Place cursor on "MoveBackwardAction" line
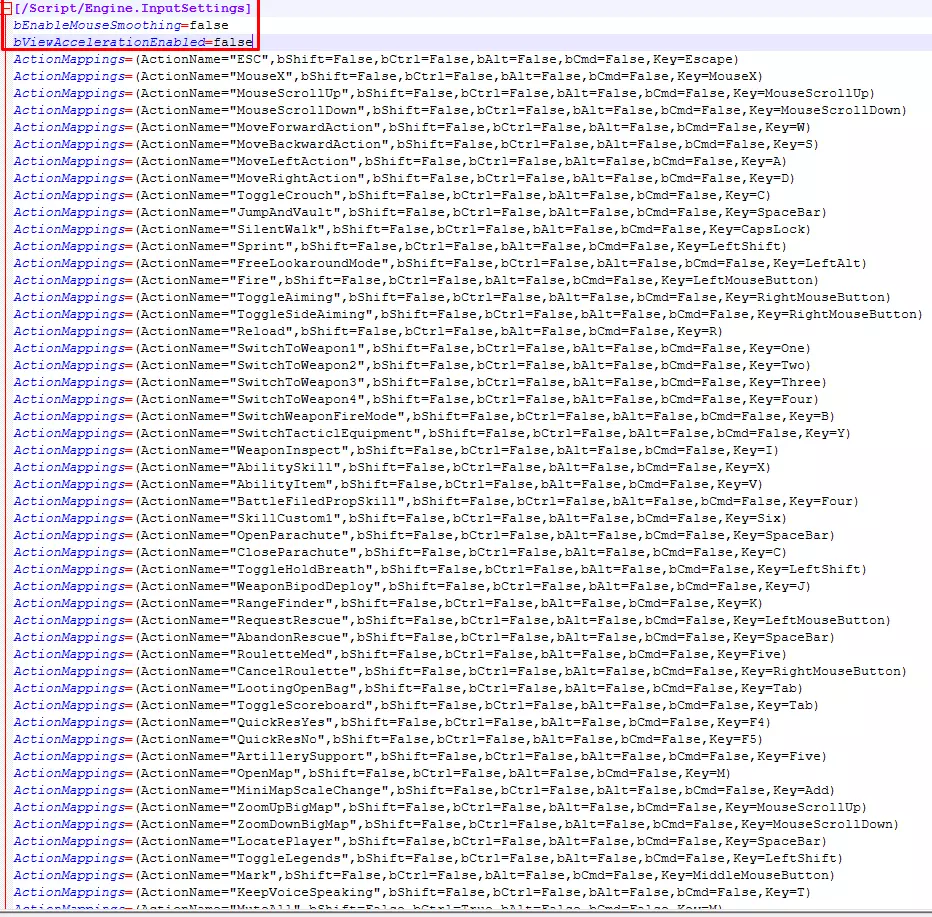The height and width of the screenshot is (917, 932). (416, 144)
